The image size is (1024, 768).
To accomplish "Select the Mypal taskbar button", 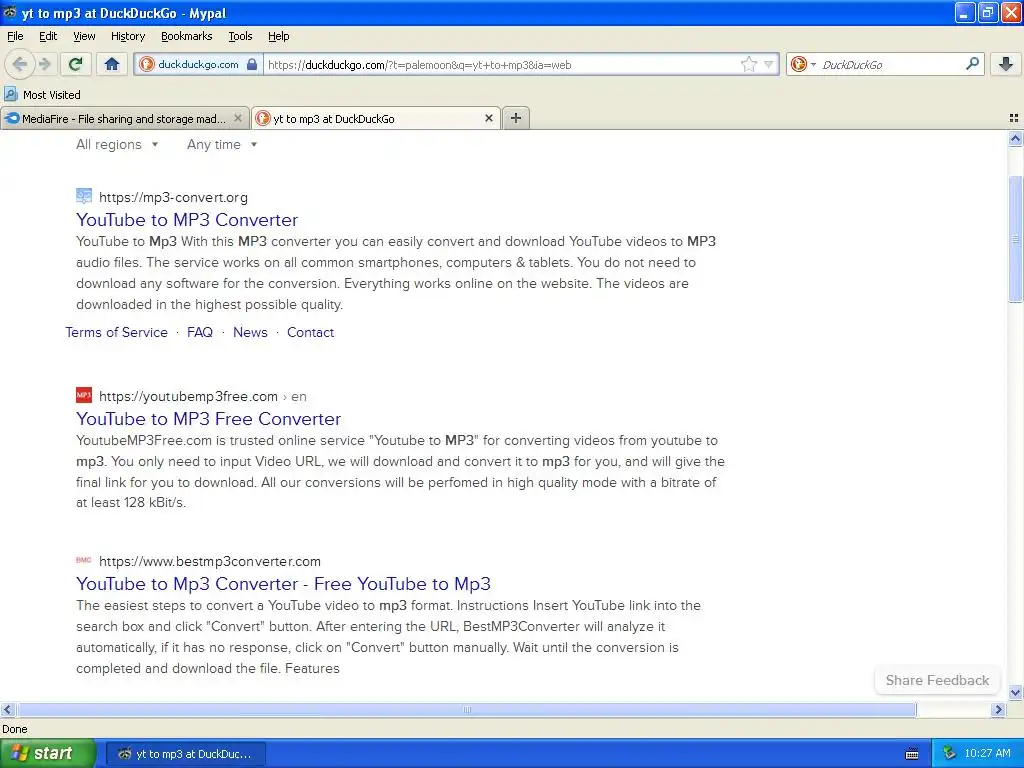I will coord(186,754).
